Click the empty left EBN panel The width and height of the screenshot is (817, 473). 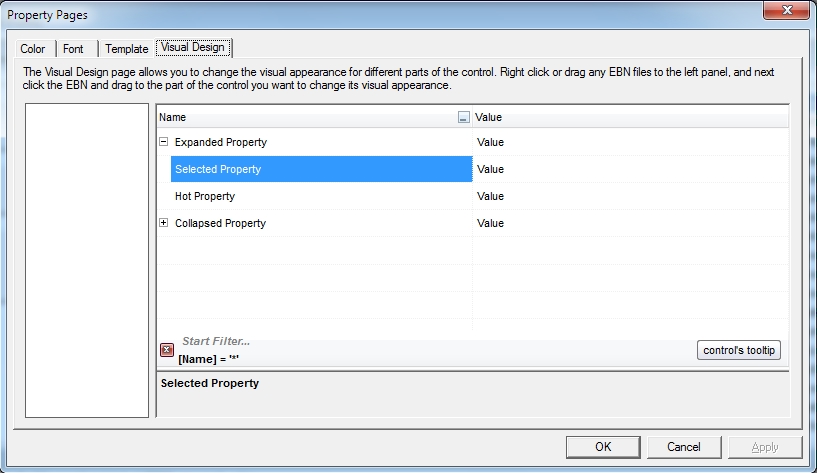point(87,260)
